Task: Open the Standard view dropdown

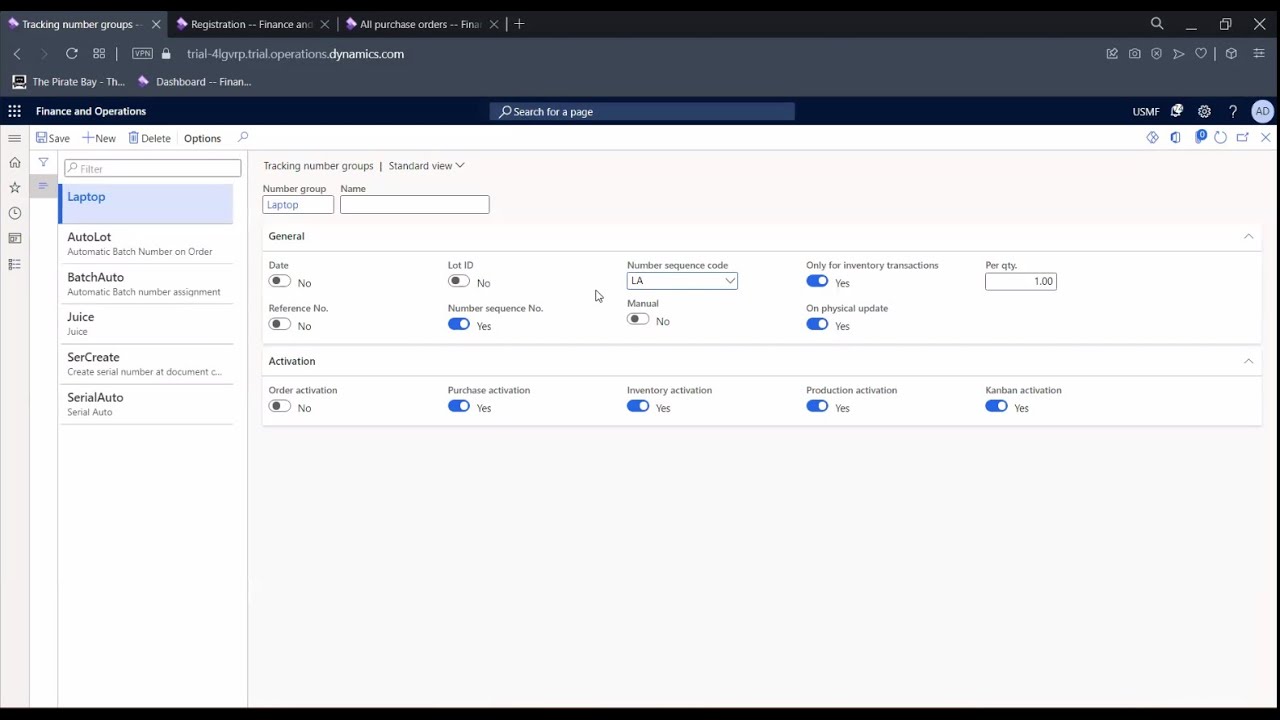Action: (x=426, y=166)
